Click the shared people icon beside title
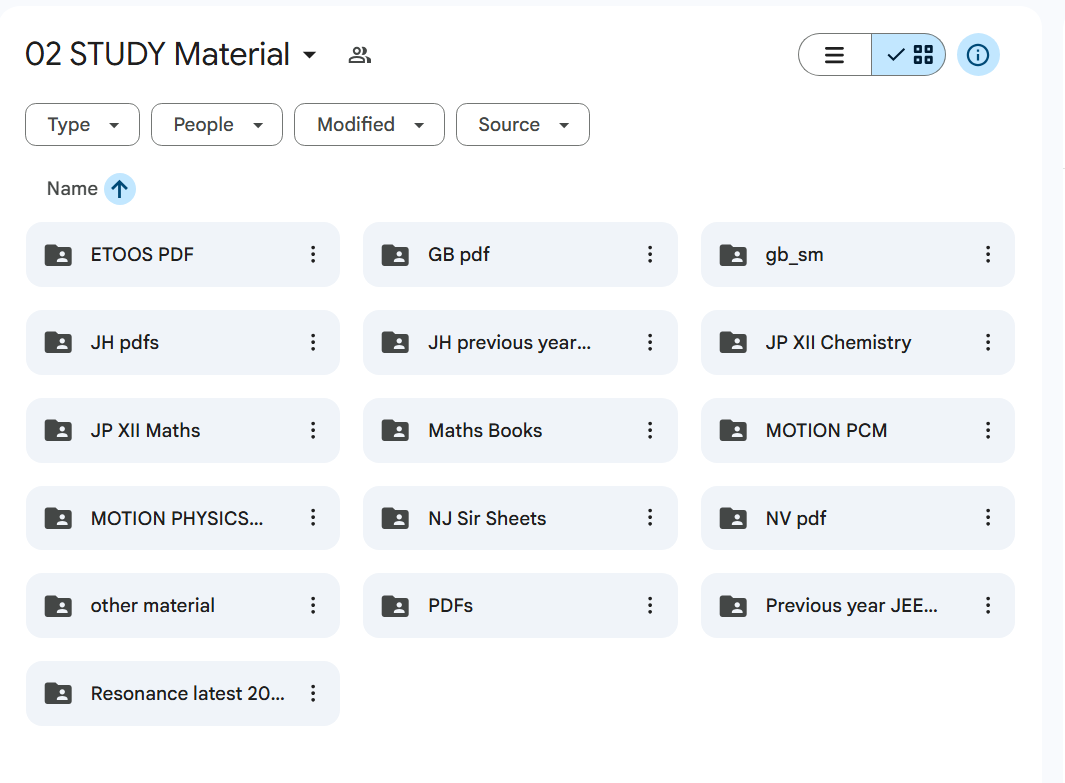Image resolution: width=1065 pixels, height=783 pixels. click(360, 55)
